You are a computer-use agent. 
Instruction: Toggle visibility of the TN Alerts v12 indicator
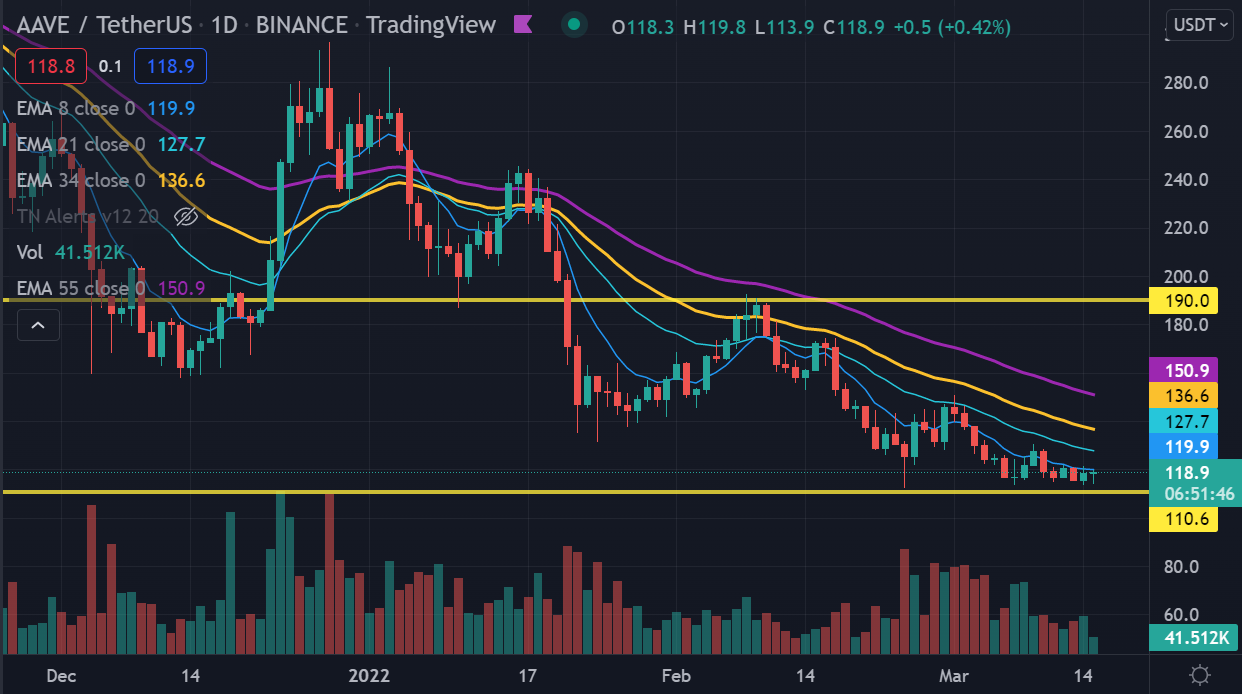186,216
